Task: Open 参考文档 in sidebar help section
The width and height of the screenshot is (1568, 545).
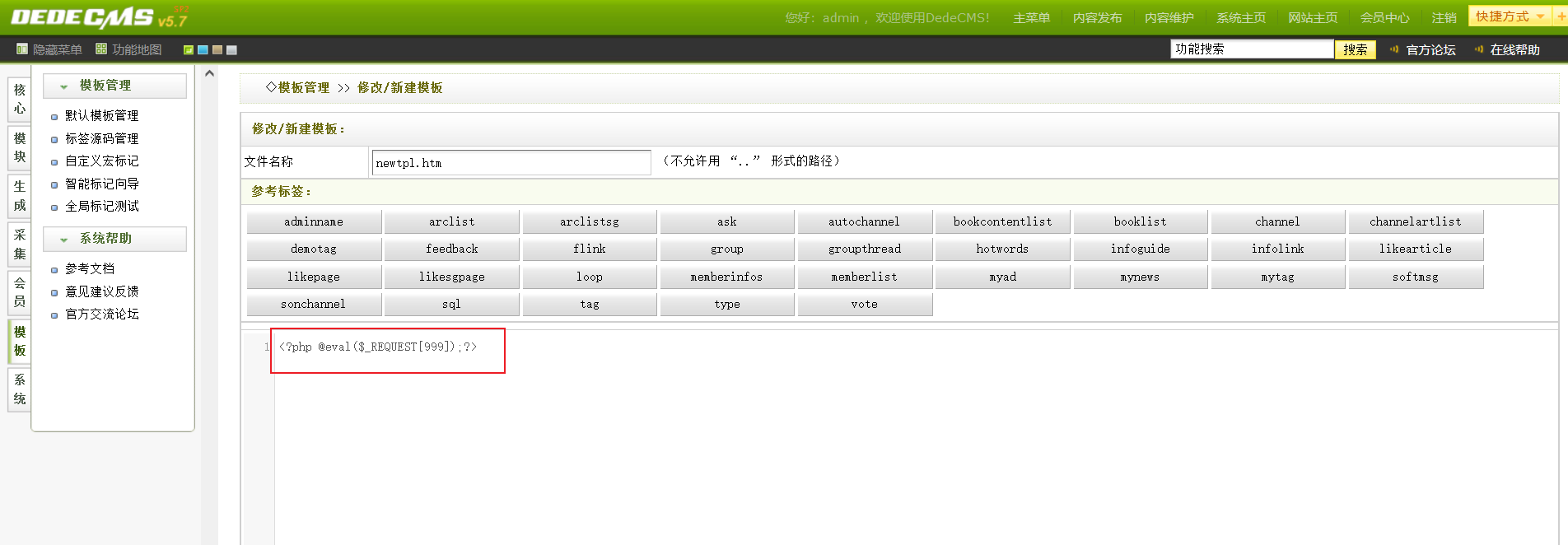Action: pos(90,269)
